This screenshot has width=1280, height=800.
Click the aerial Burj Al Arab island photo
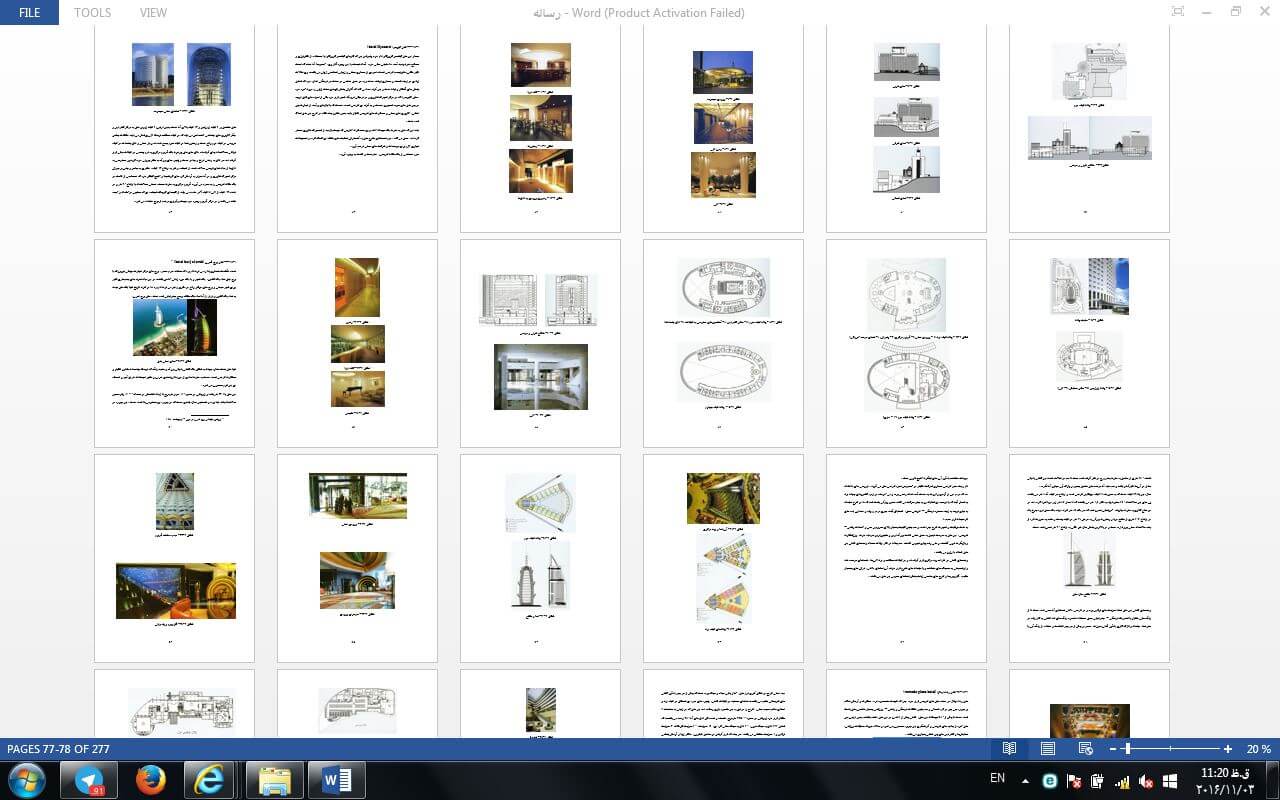(x=161, y=328)
